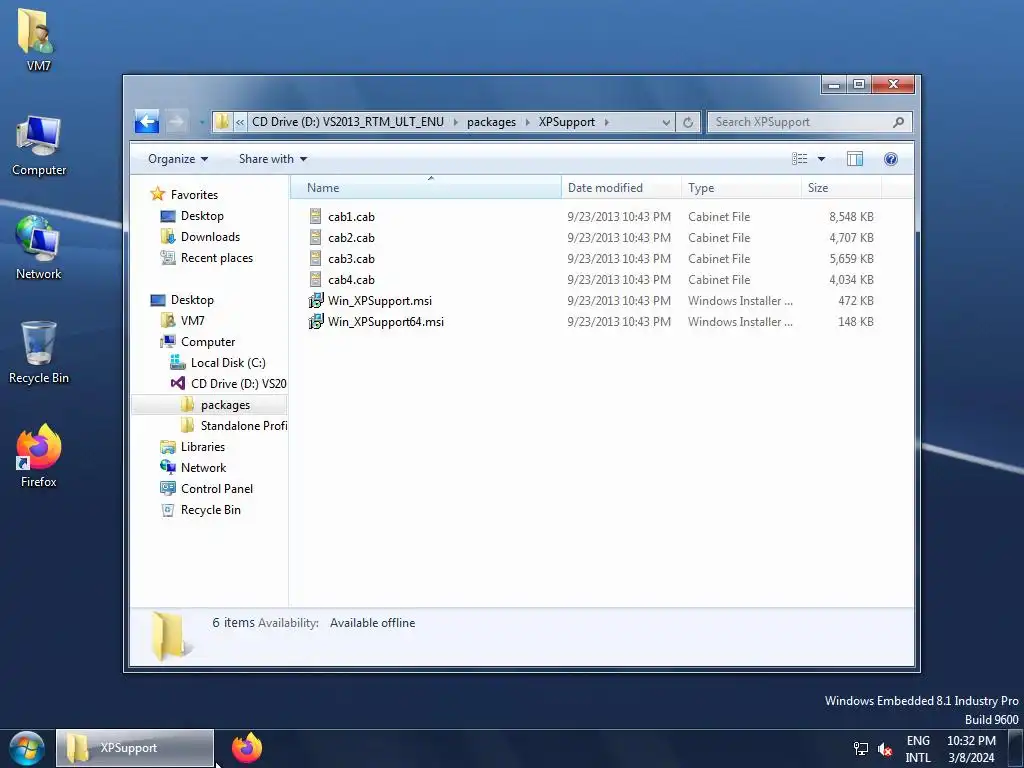Viewport: 1024px width, 768px height.
Task: Click the muted volume tray icon
Action: click(886, 749)
